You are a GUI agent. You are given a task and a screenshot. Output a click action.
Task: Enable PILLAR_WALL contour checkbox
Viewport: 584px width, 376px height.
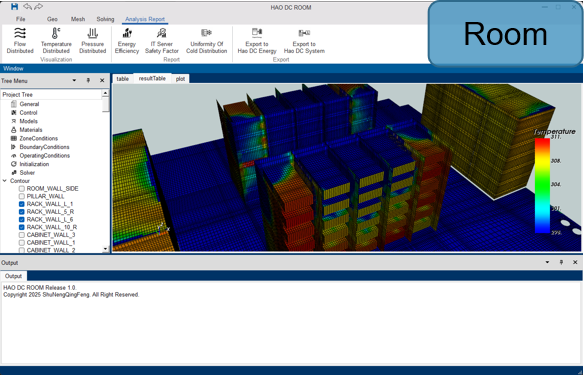22,196
